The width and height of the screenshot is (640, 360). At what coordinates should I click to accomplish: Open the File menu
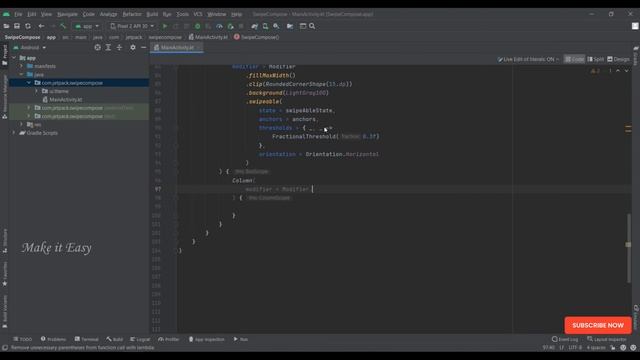(x=18, y=14)
